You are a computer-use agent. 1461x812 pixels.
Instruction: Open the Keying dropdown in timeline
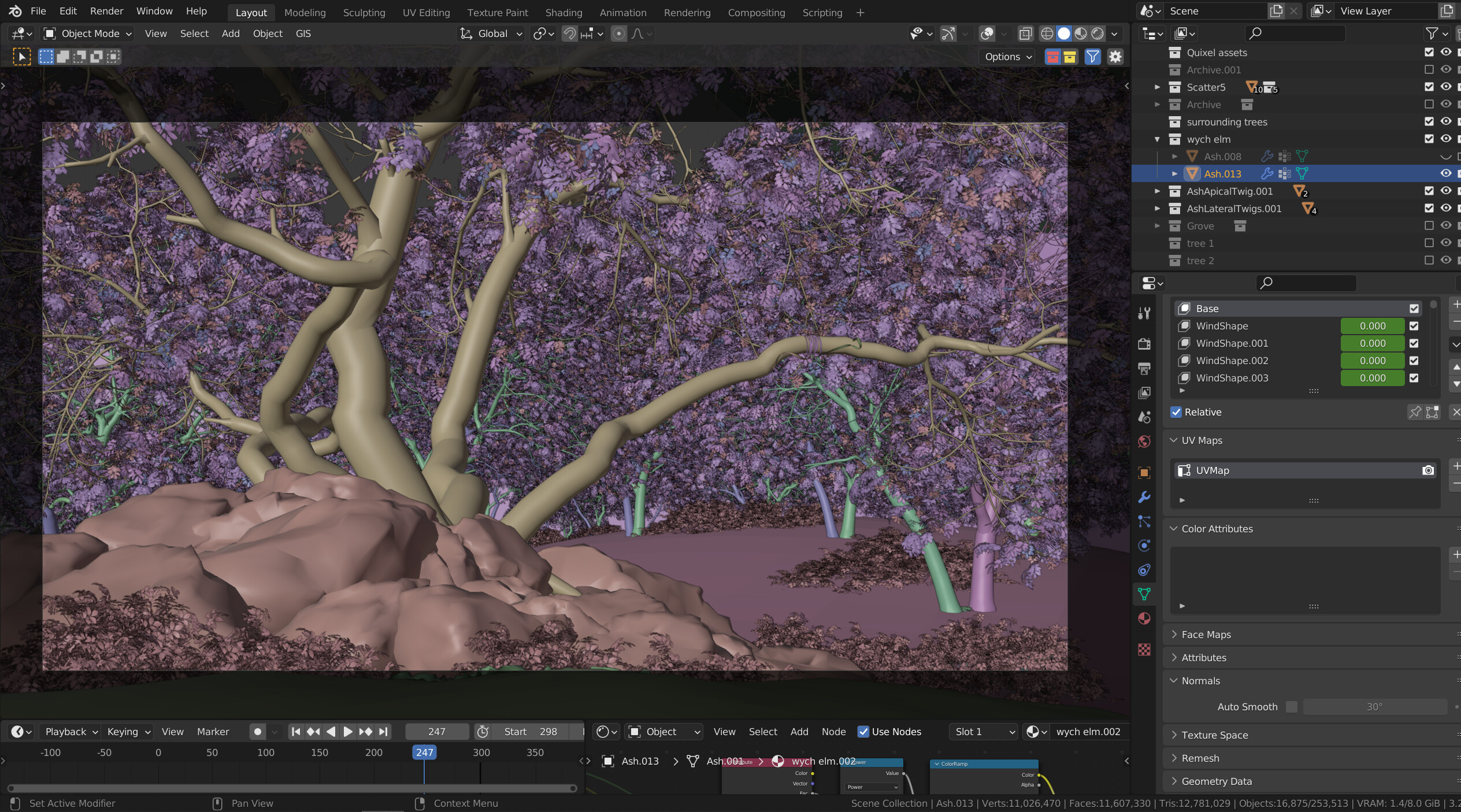pyautogui.click(x=128, y=732)
